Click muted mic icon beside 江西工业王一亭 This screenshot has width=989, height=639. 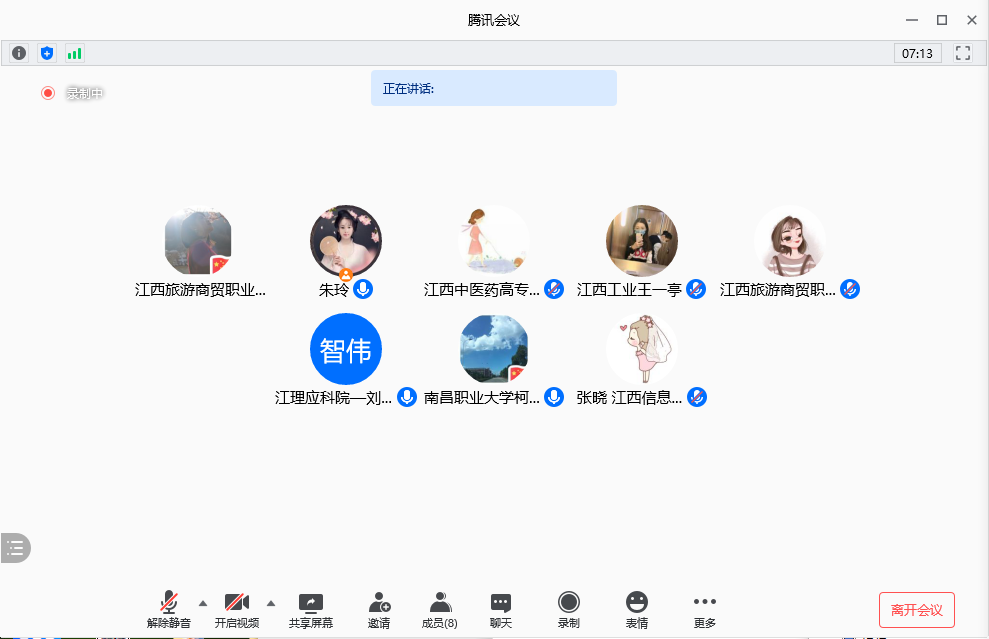coord(696,290)
